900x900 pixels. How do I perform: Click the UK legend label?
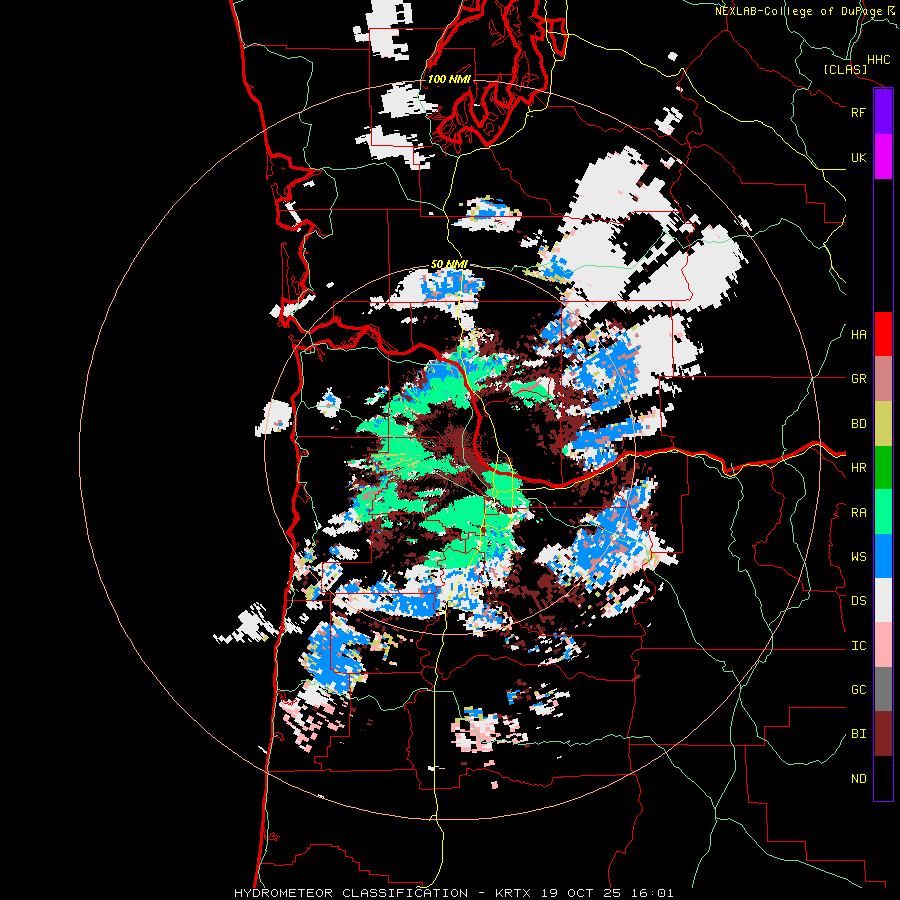(858, 157)
